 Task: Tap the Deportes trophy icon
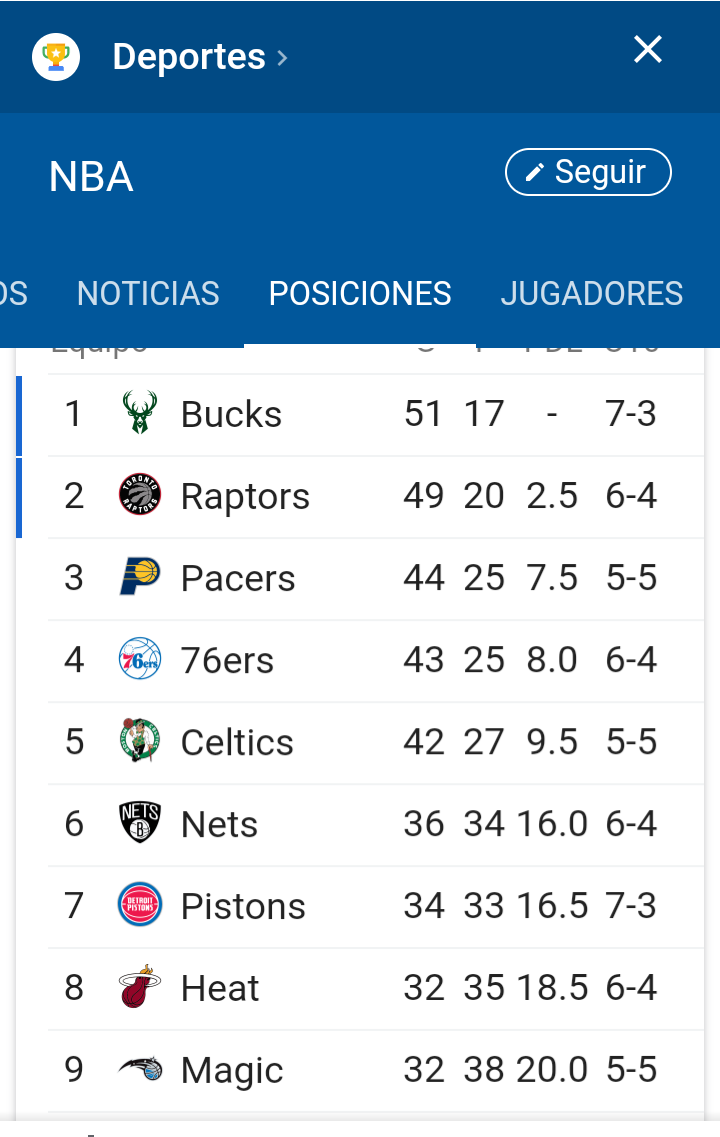pos(56,56)
